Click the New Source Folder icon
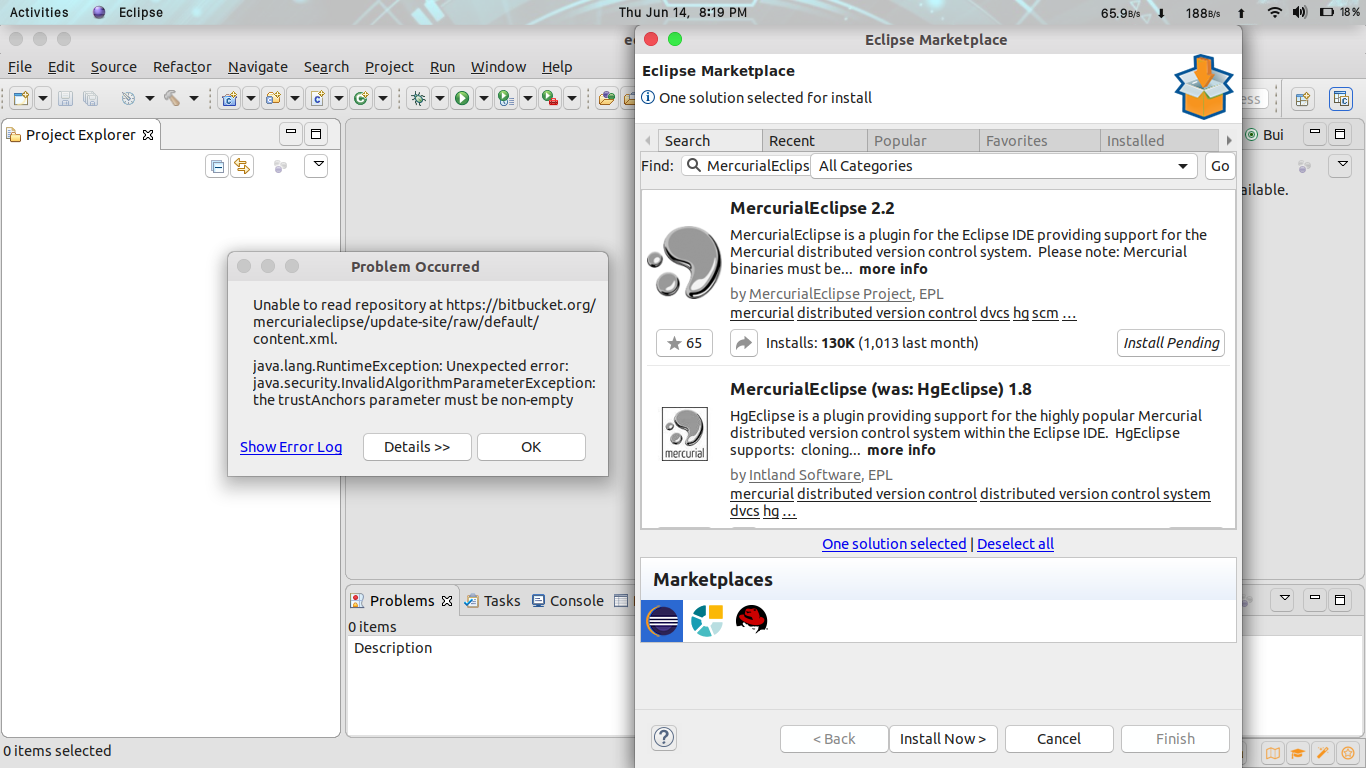 (x=273, y=98)
